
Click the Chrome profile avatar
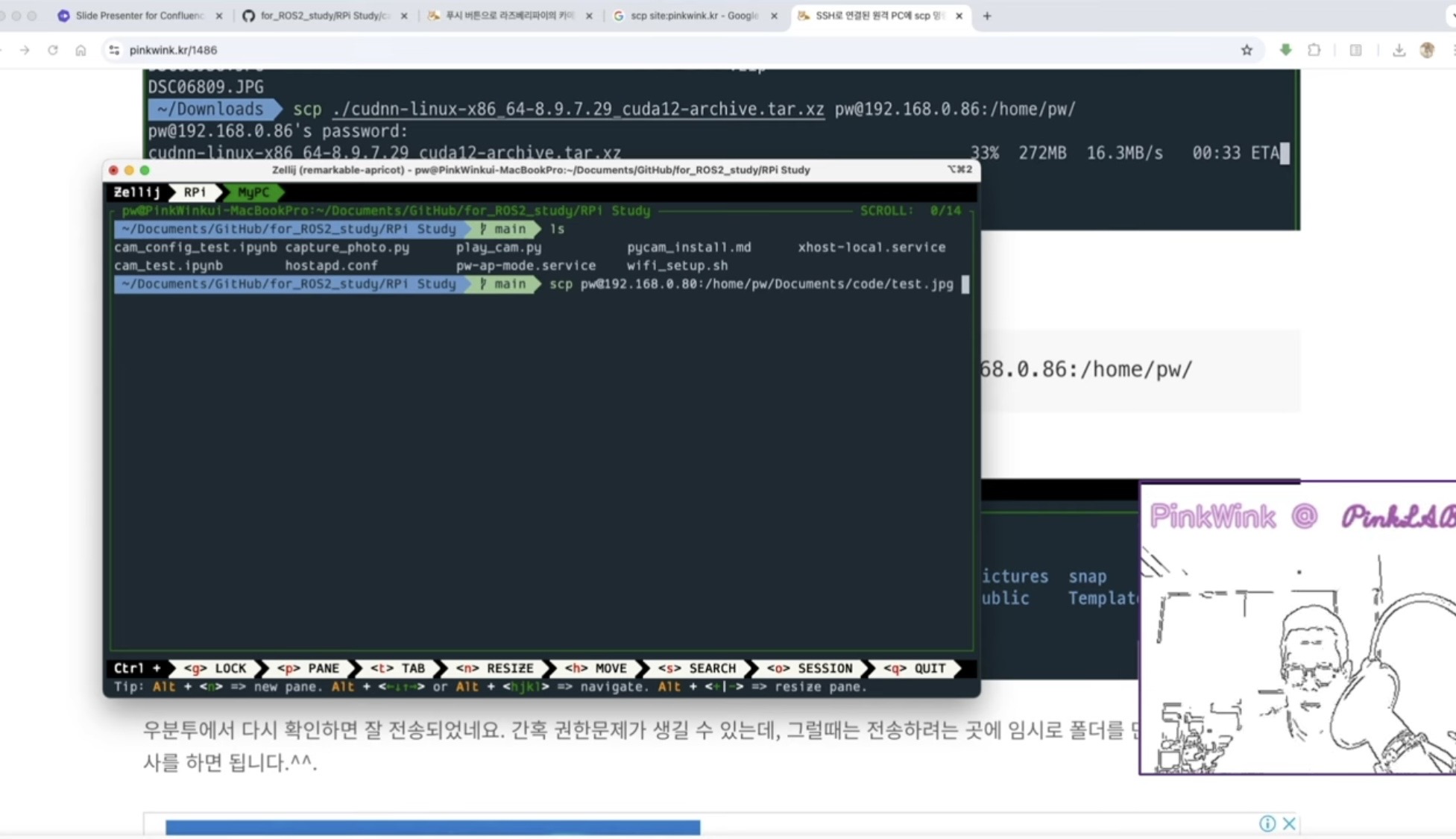[1427, 50]
